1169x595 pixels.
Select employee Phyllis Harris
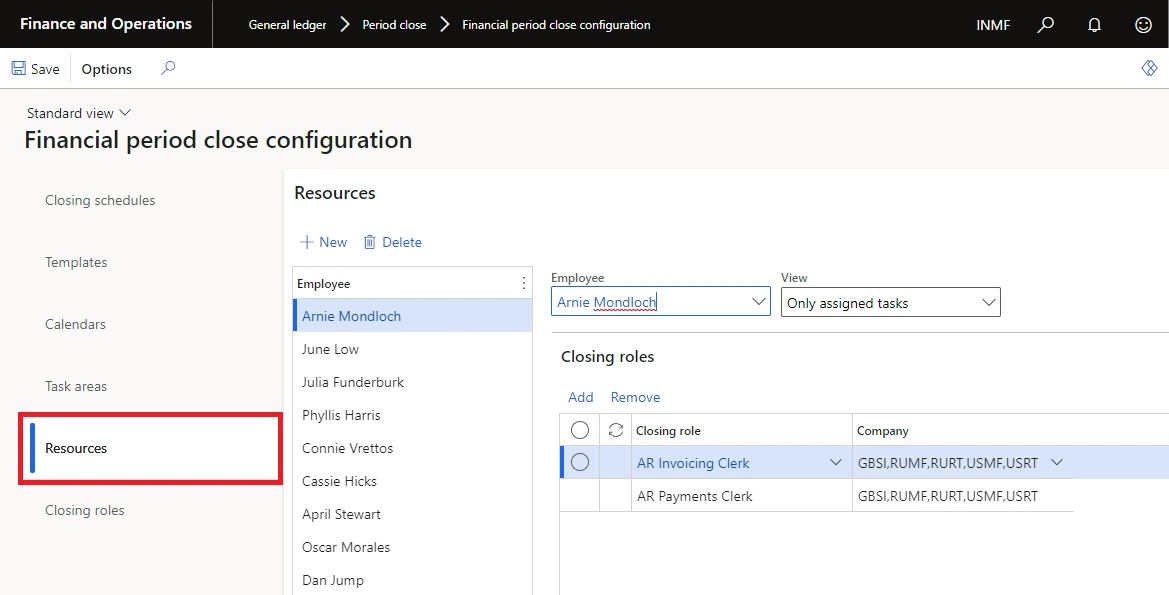point(413,415)
